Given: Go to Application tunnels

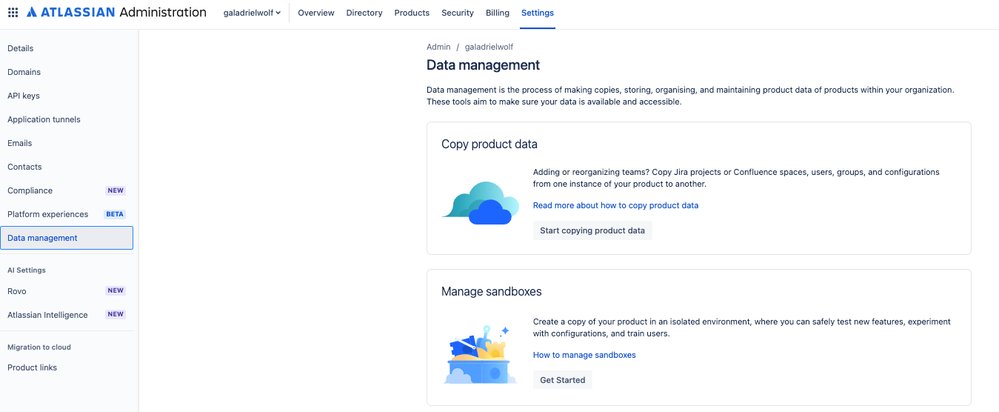Looking at the screenshot, I should click(x=67, y=119).
